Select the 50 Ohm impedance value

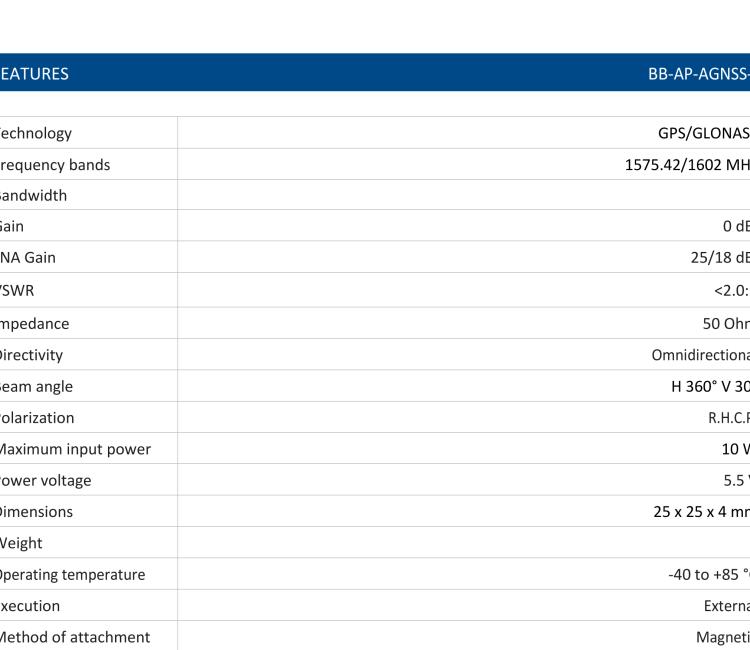pos(726,323)
